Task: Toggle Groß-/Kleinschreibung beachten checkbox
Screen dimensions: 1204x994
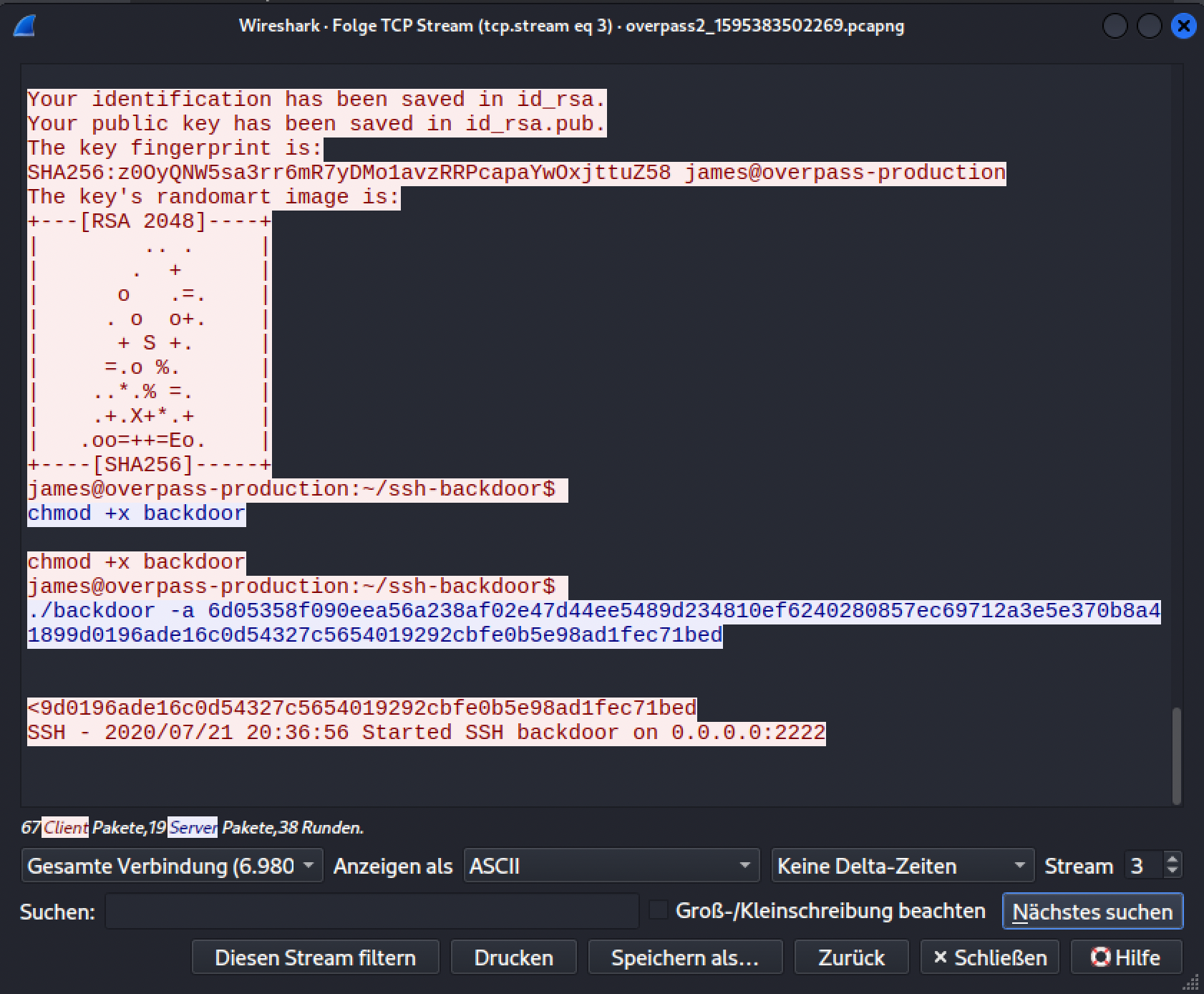Action: [658, 910]
